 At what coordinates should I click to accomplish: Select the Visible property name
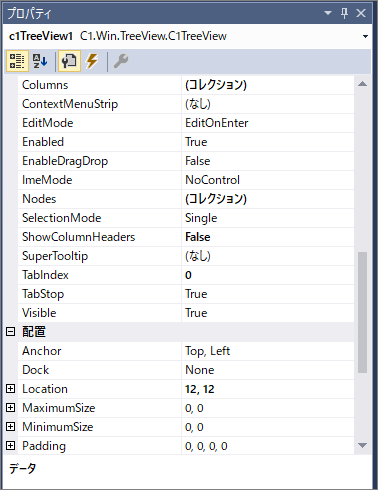click(x=39, y=313)
